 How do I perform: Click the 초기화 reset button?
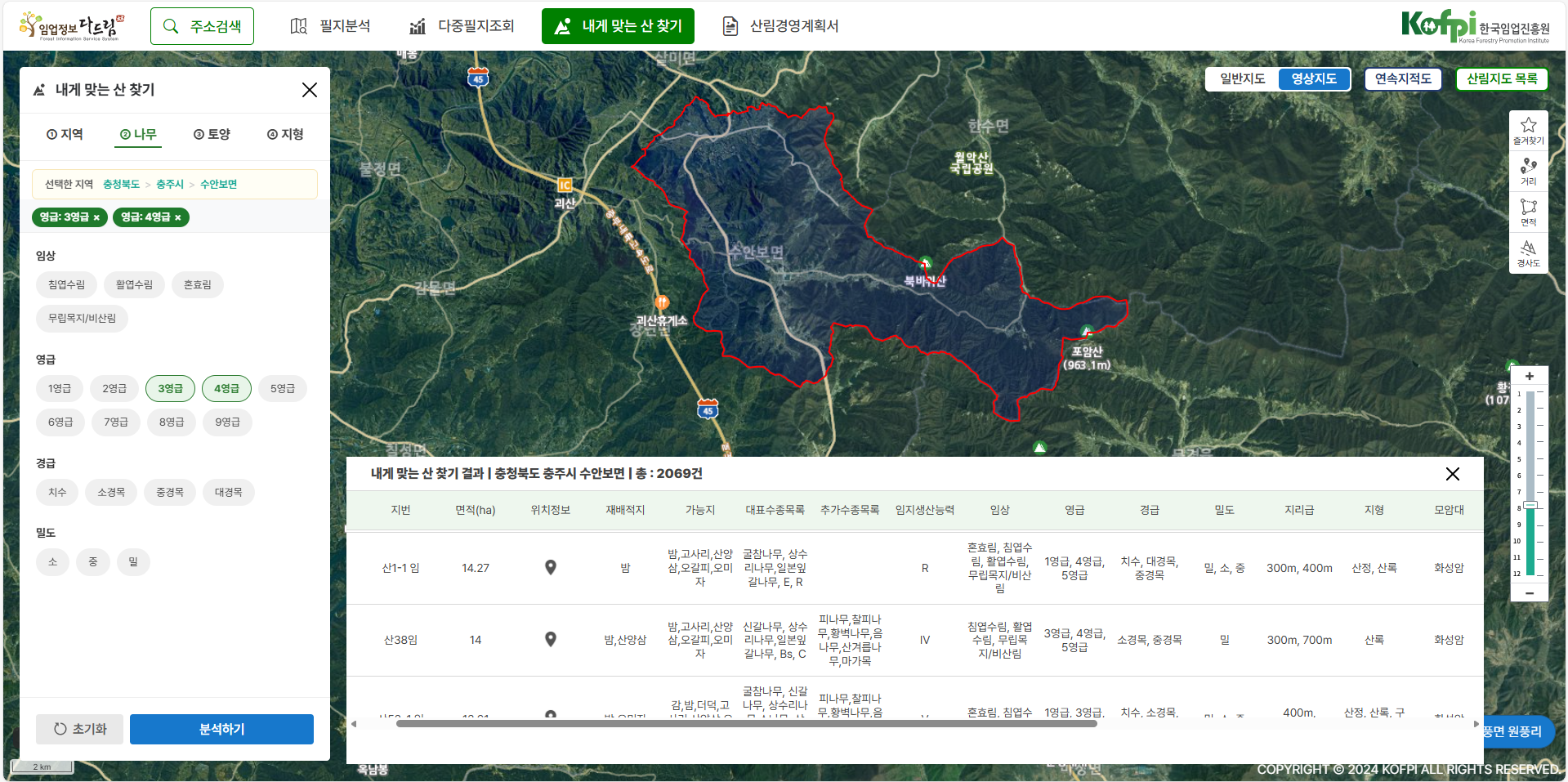tap(79, 729)
